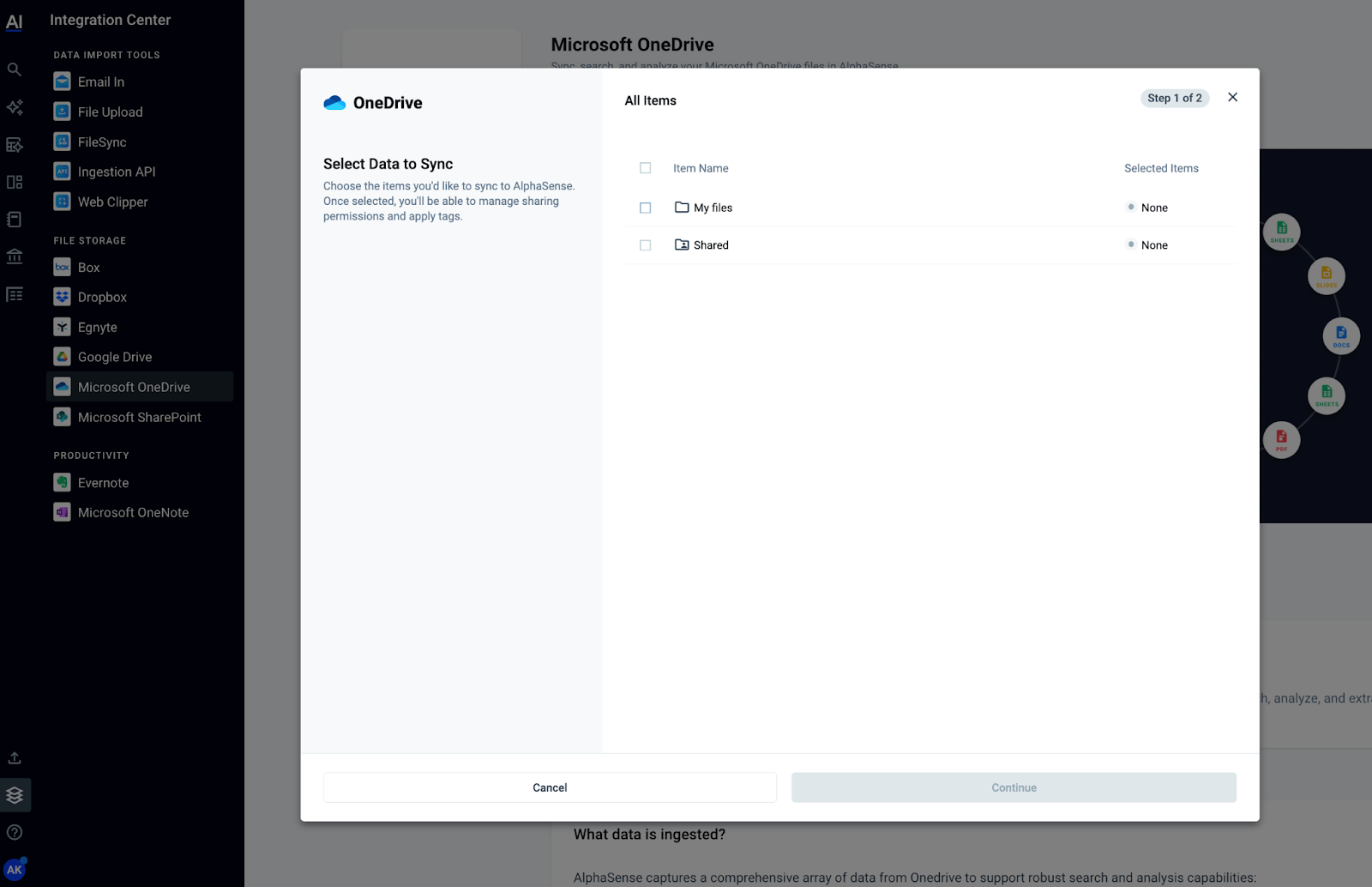Check the My files checkbox
The image size is (1372, 887).
click(x=645, y=207)
